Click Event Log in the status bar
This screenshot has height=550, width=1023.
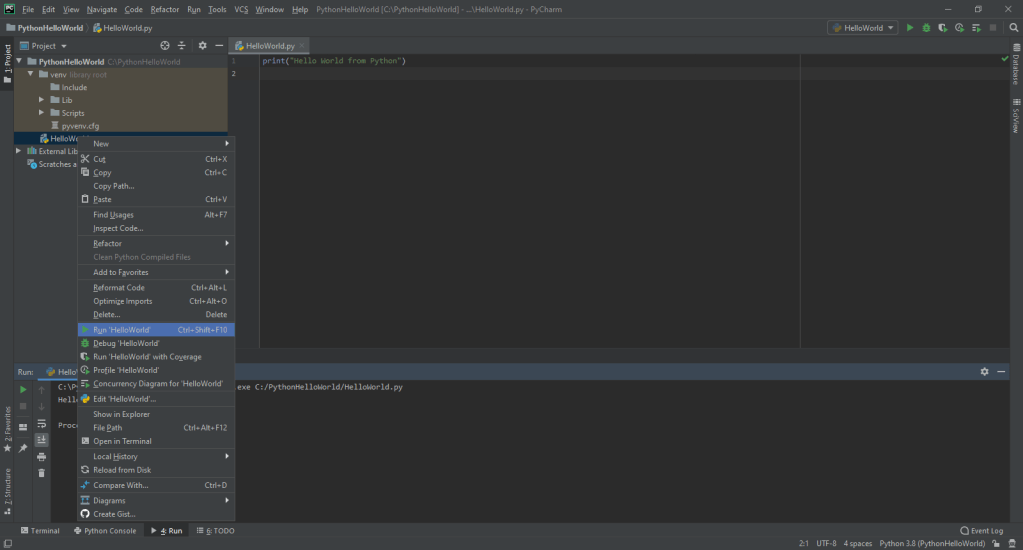pos(981,531)
